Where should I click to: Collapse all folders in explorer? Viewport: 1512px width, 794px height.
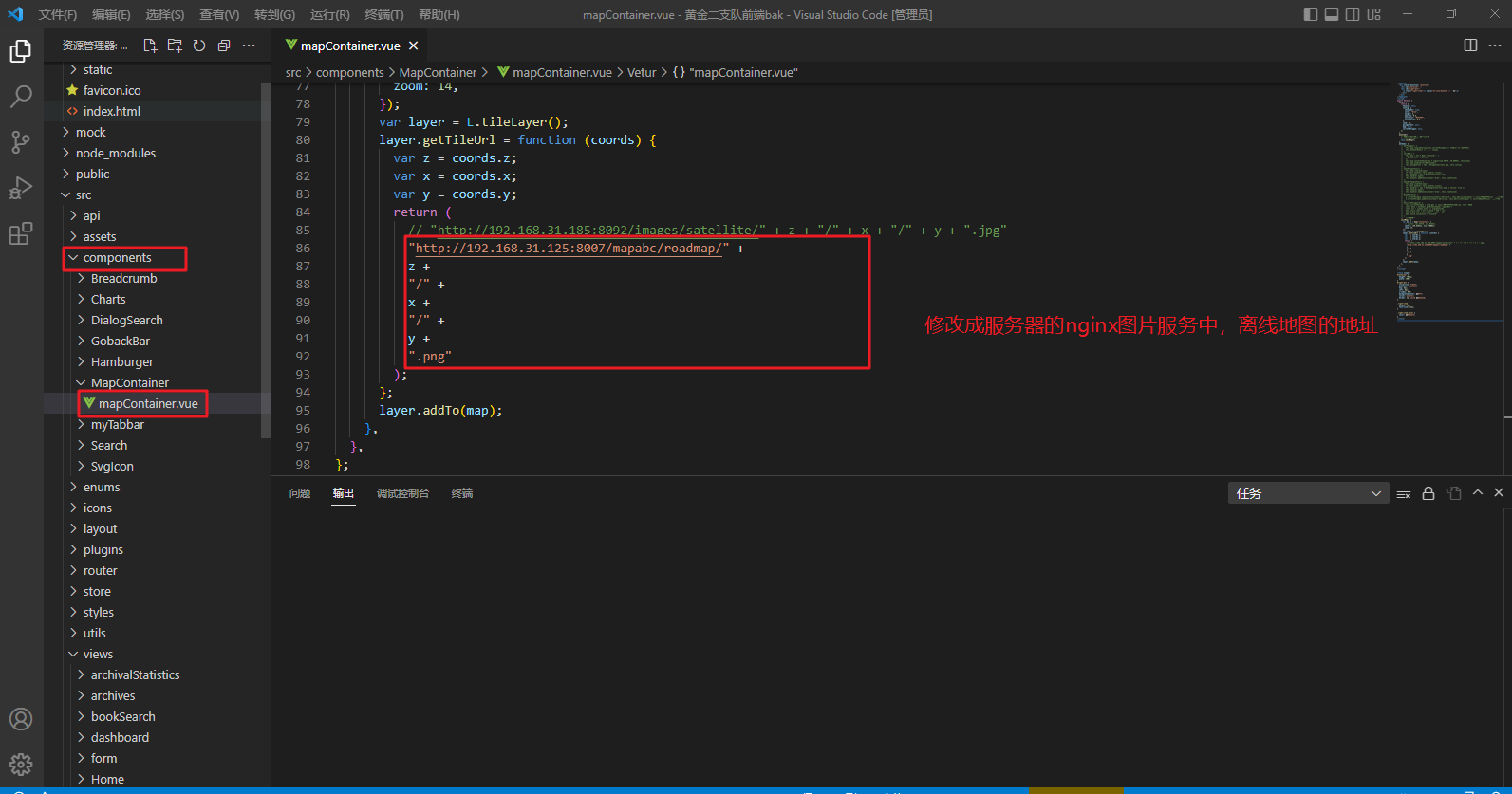point(224,46)
